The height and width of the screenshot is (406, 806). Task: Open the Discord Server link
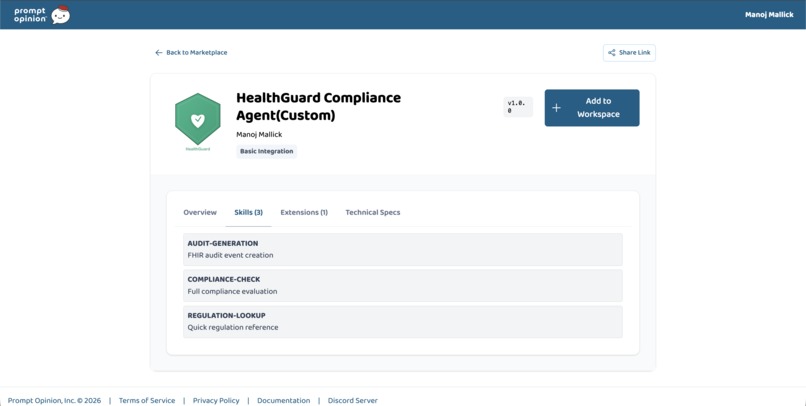point(353,400)
